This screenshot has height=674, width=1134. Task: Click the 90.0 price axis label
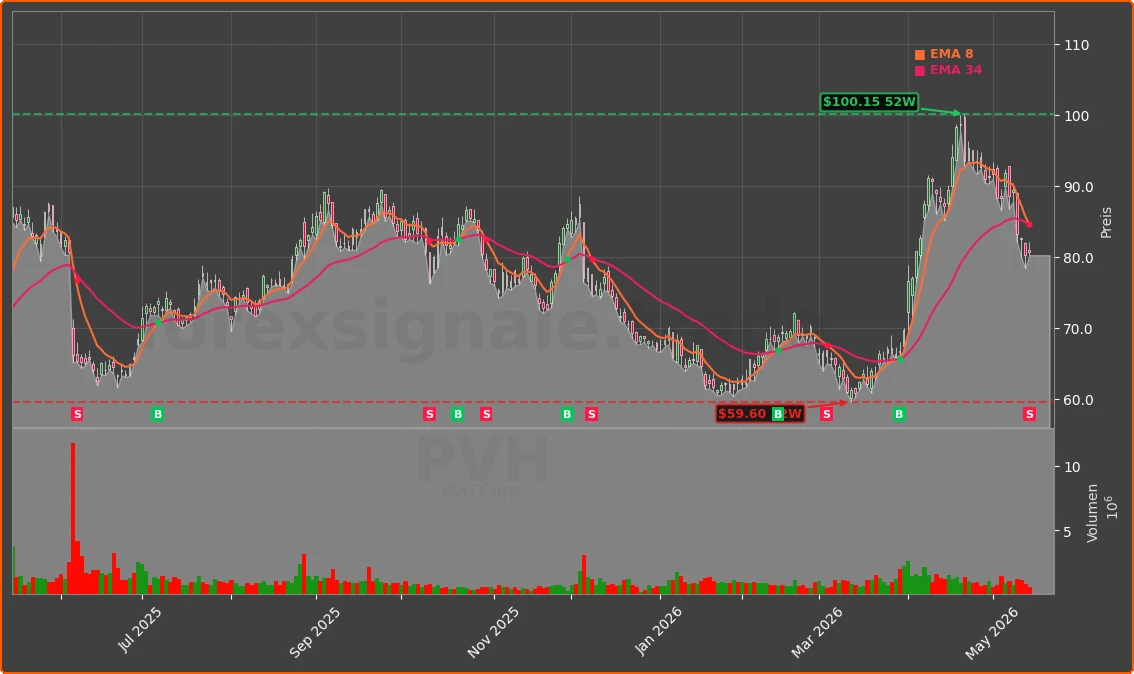(1078, 187)
